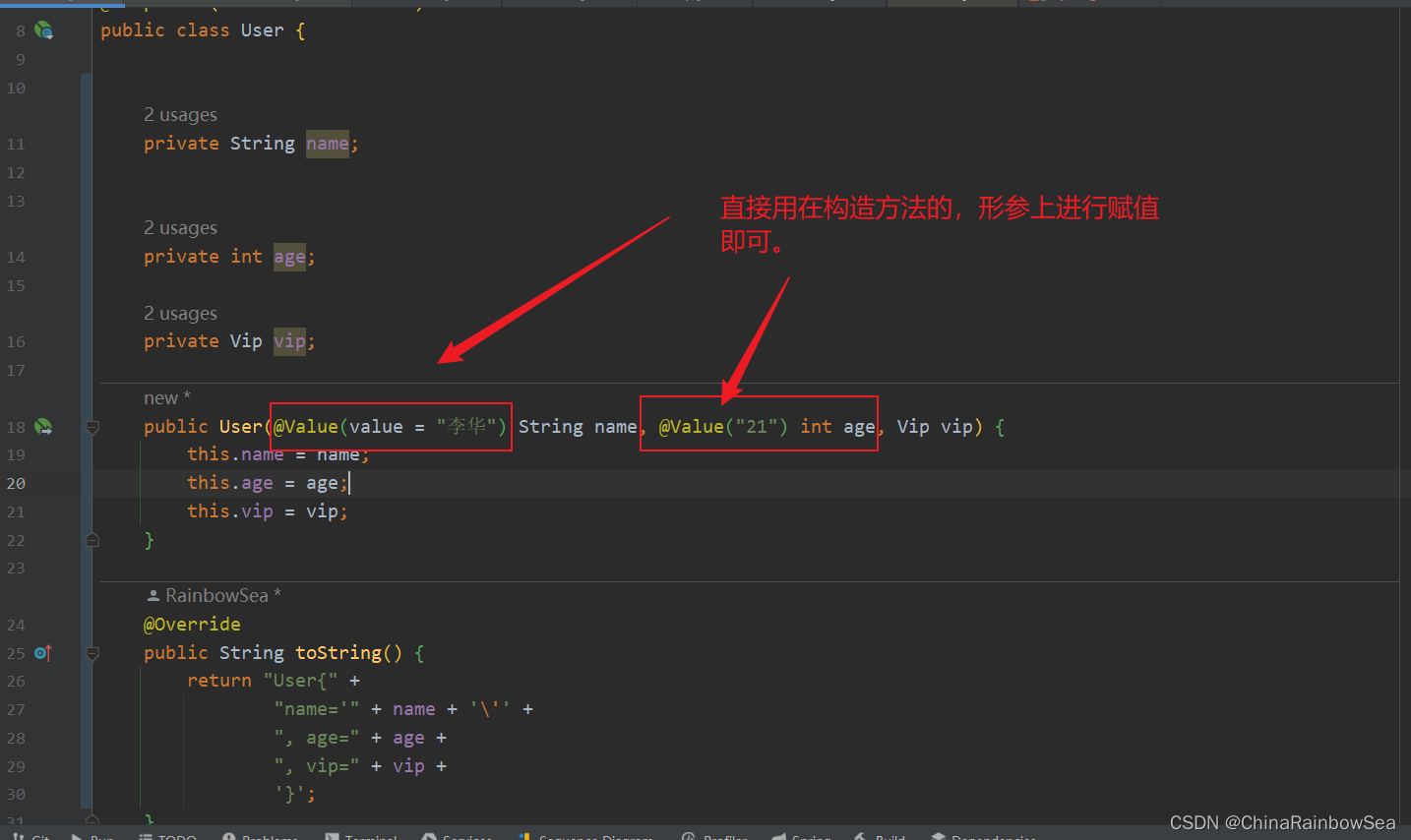Click the "new *" author hint above the constructor
The height and width of the screenshot is (840, 1411).
[167, 398]
